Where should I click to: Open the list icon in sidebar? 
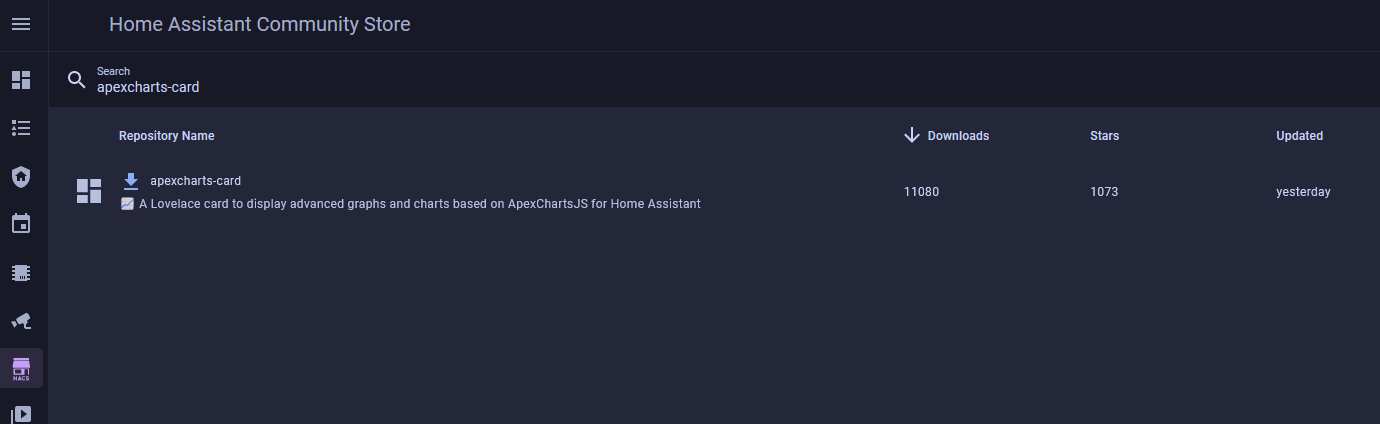(21, 128)
